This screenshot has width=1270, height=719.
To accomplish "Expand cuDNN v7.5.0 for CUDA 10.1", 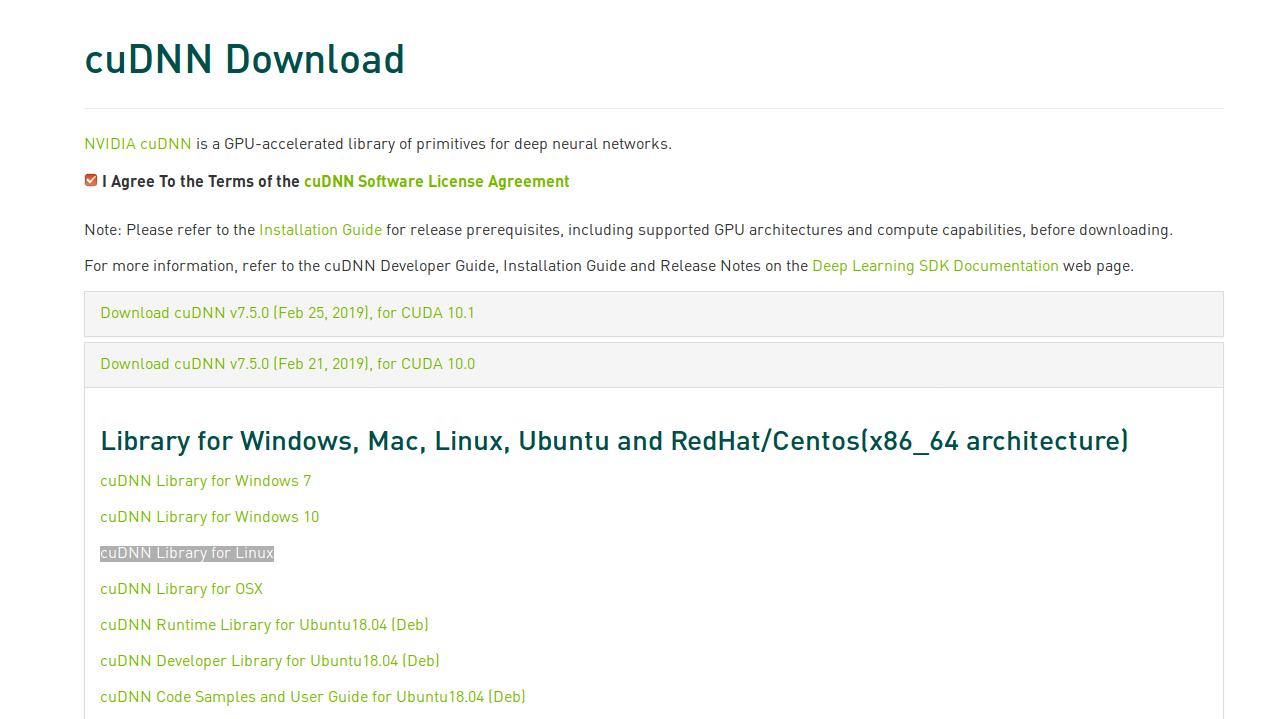I will 288,313.
